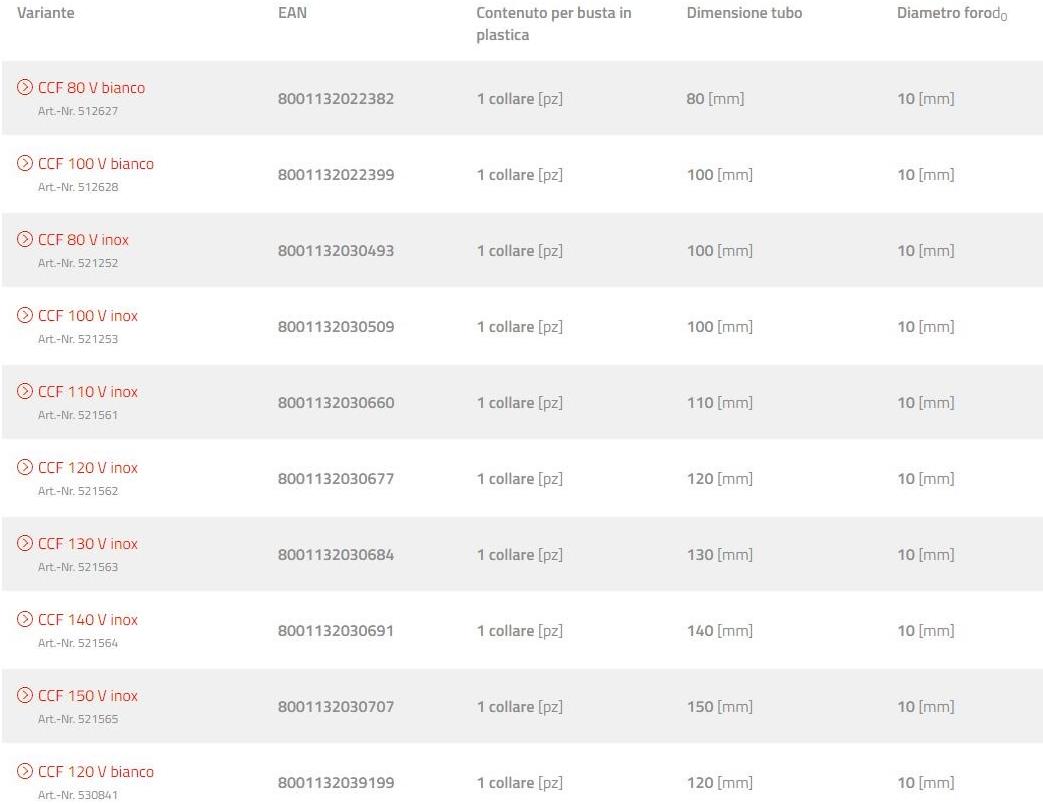The image size is (1043, 804).
Task: Click the Variante column header
Action: tap(46, 13)
